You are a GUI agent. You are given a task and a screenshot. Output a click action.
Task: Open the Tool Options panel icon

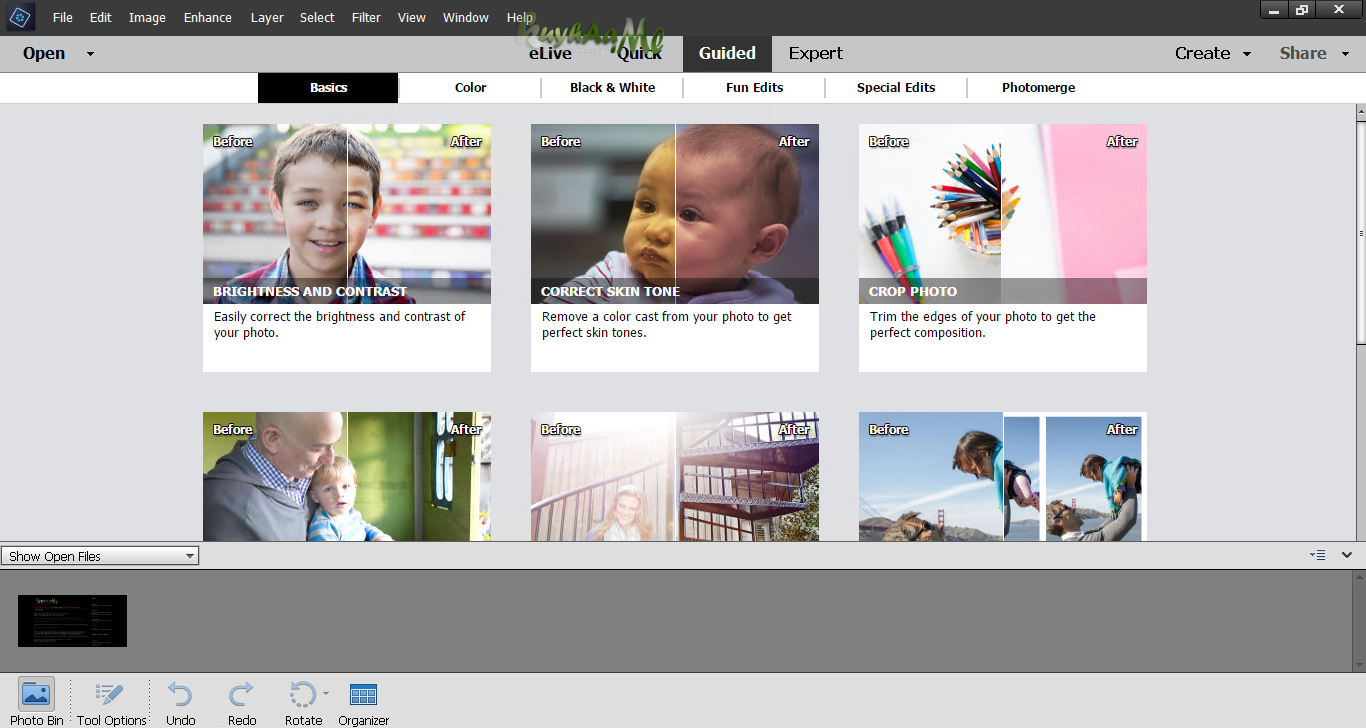pos(109,694)
